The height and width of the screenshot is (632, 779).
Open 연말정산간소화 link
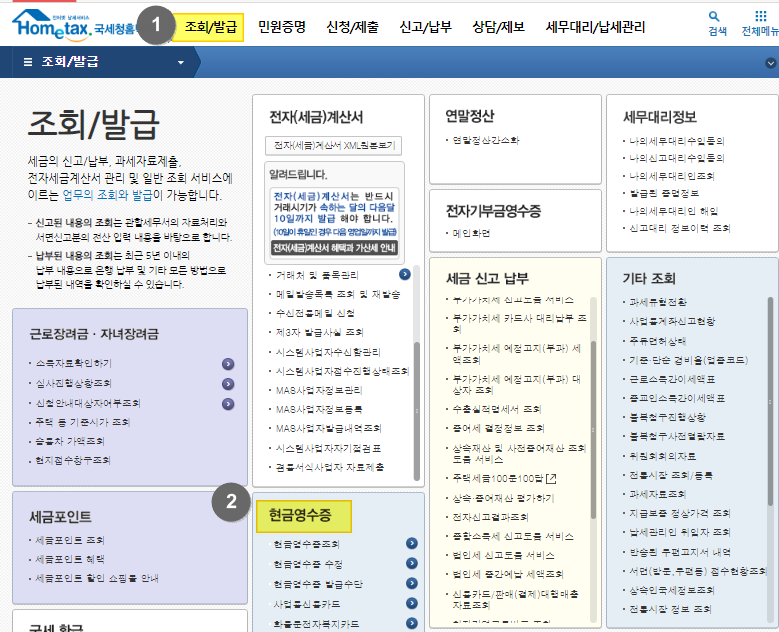click(x=485, y=140)
